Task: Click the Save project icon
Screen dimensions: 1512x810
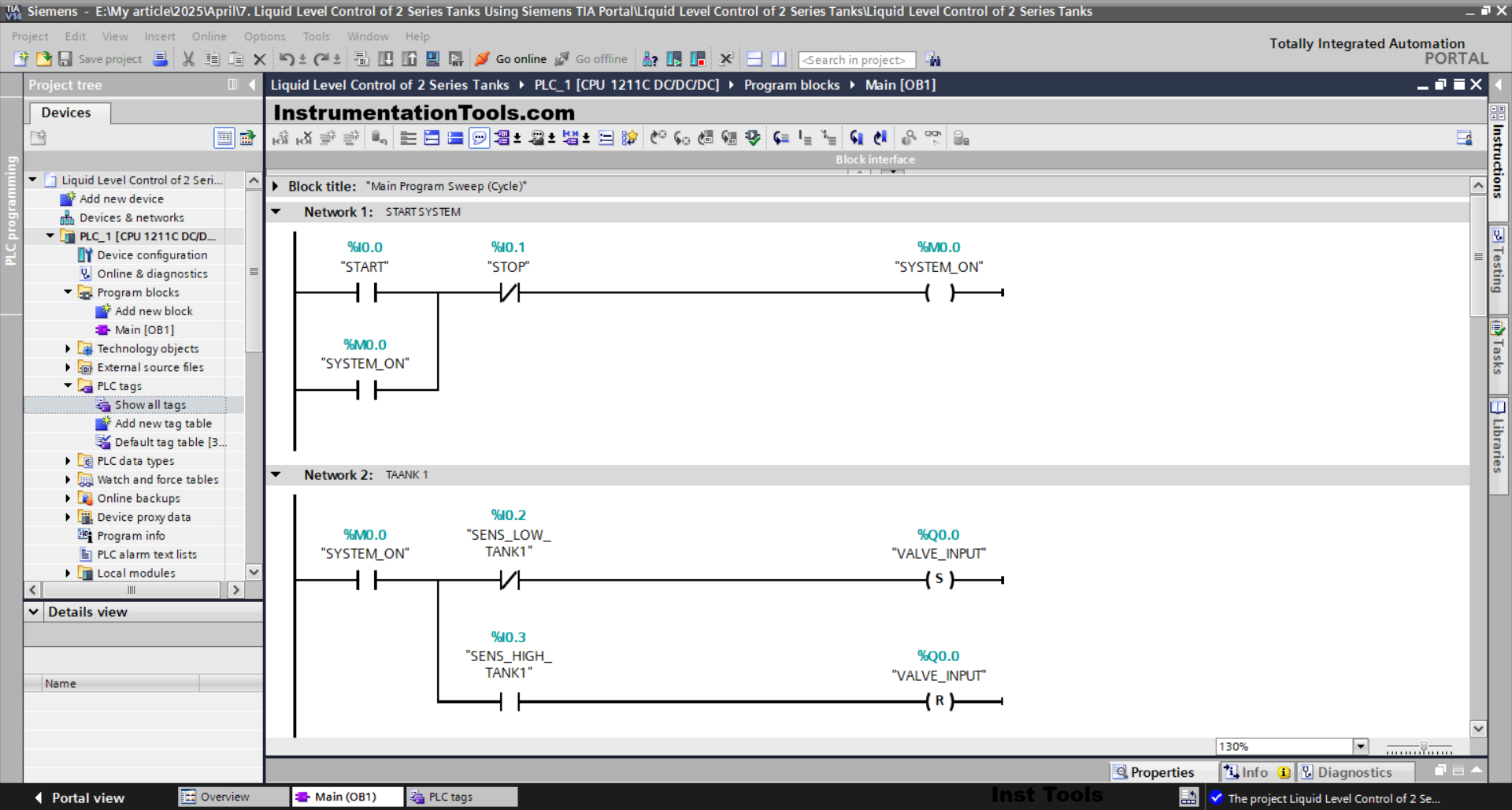Action: [65, 59]
